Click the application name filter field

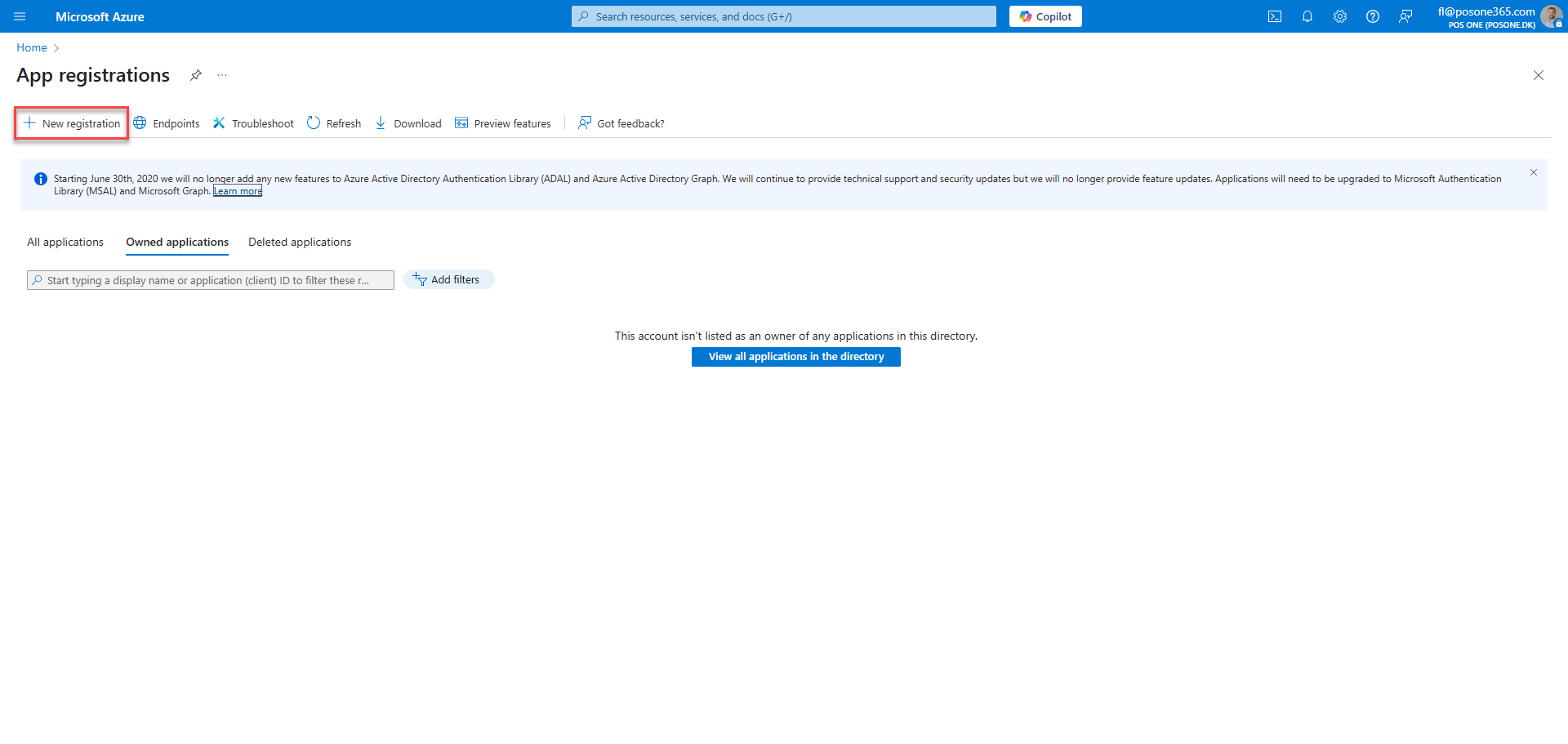[x=211, y=280]
